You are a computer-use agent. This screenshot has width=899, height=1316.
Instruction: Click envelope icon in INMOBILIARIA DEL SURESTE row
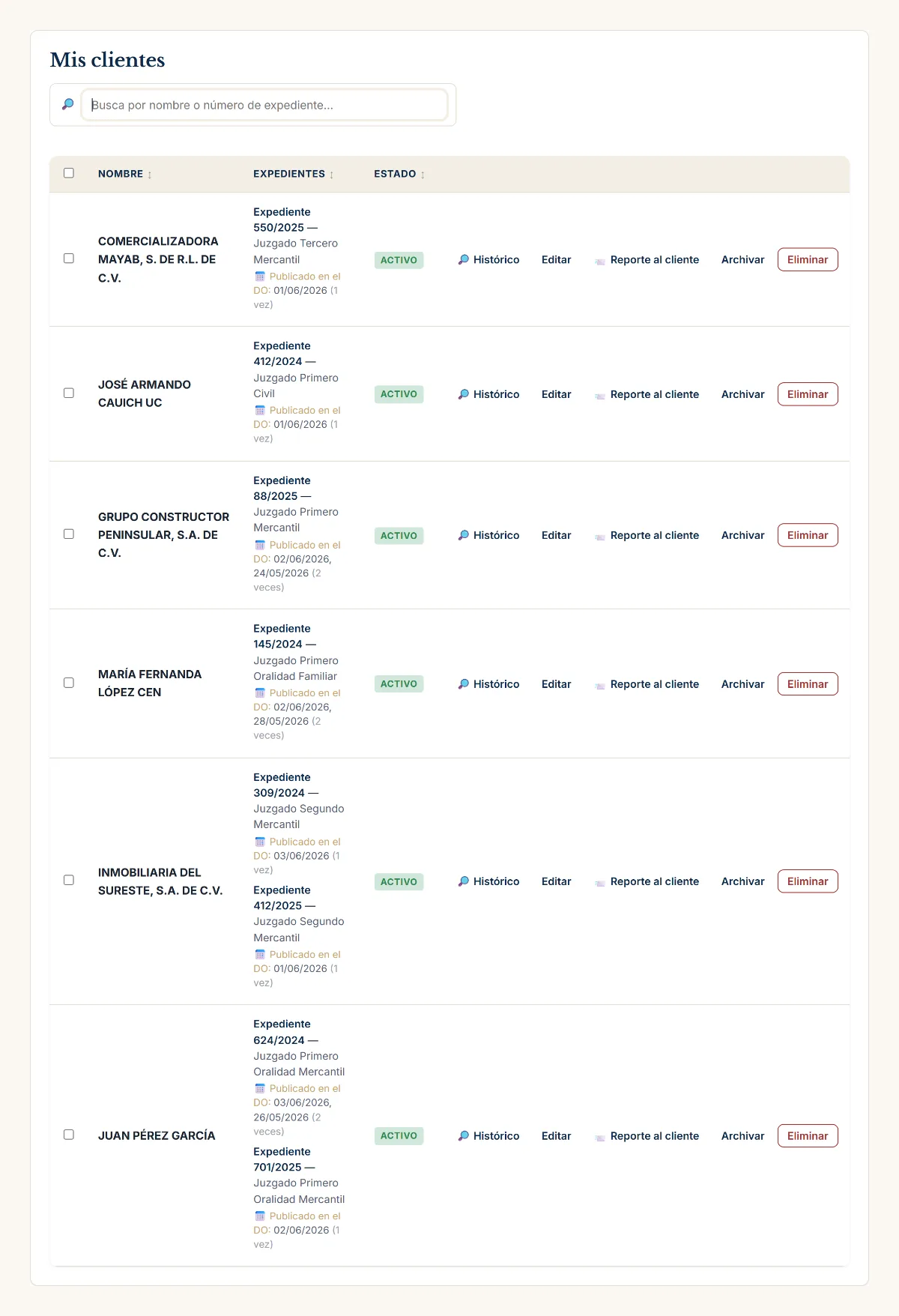click(600, 882)
